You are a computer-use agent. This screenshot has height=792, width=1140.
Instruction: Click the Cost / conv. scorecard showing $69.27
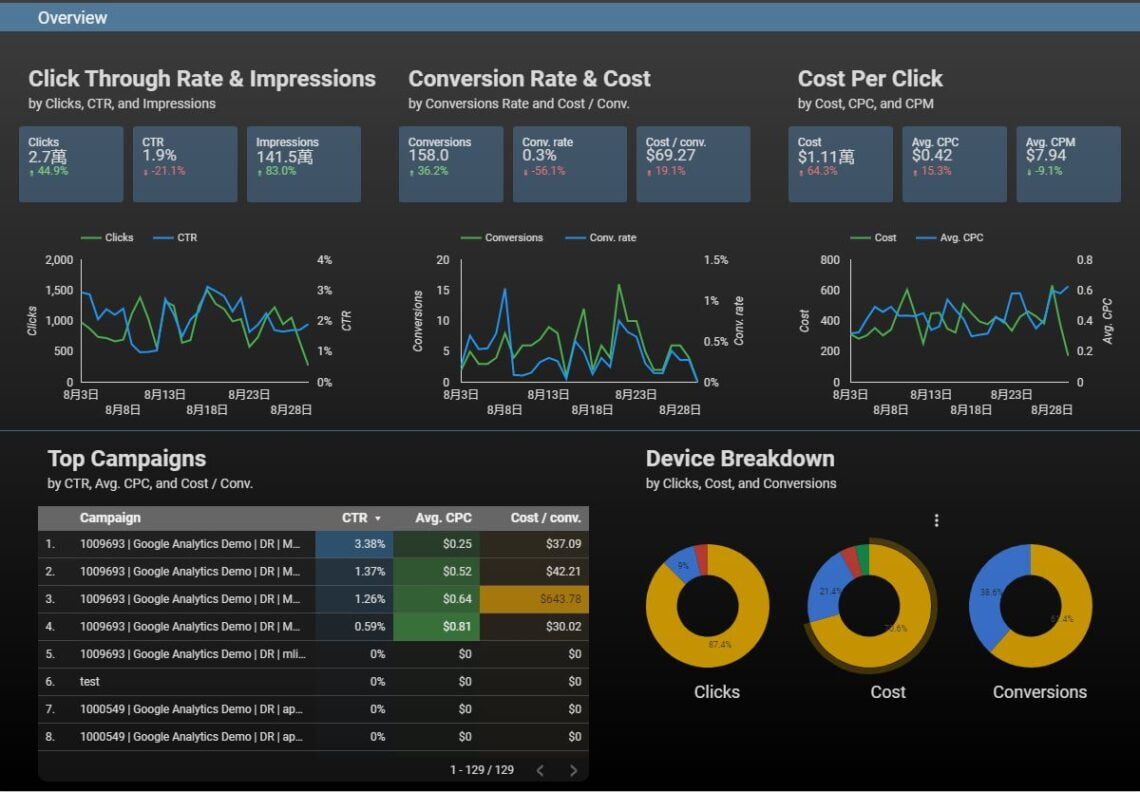693,164
